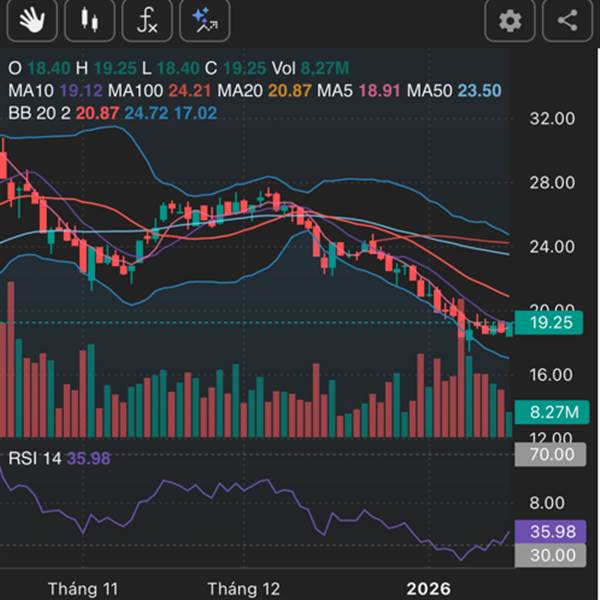Open chart settings gear icon
Viewport: 600px width, 600px height.
[x=510, y=20]
